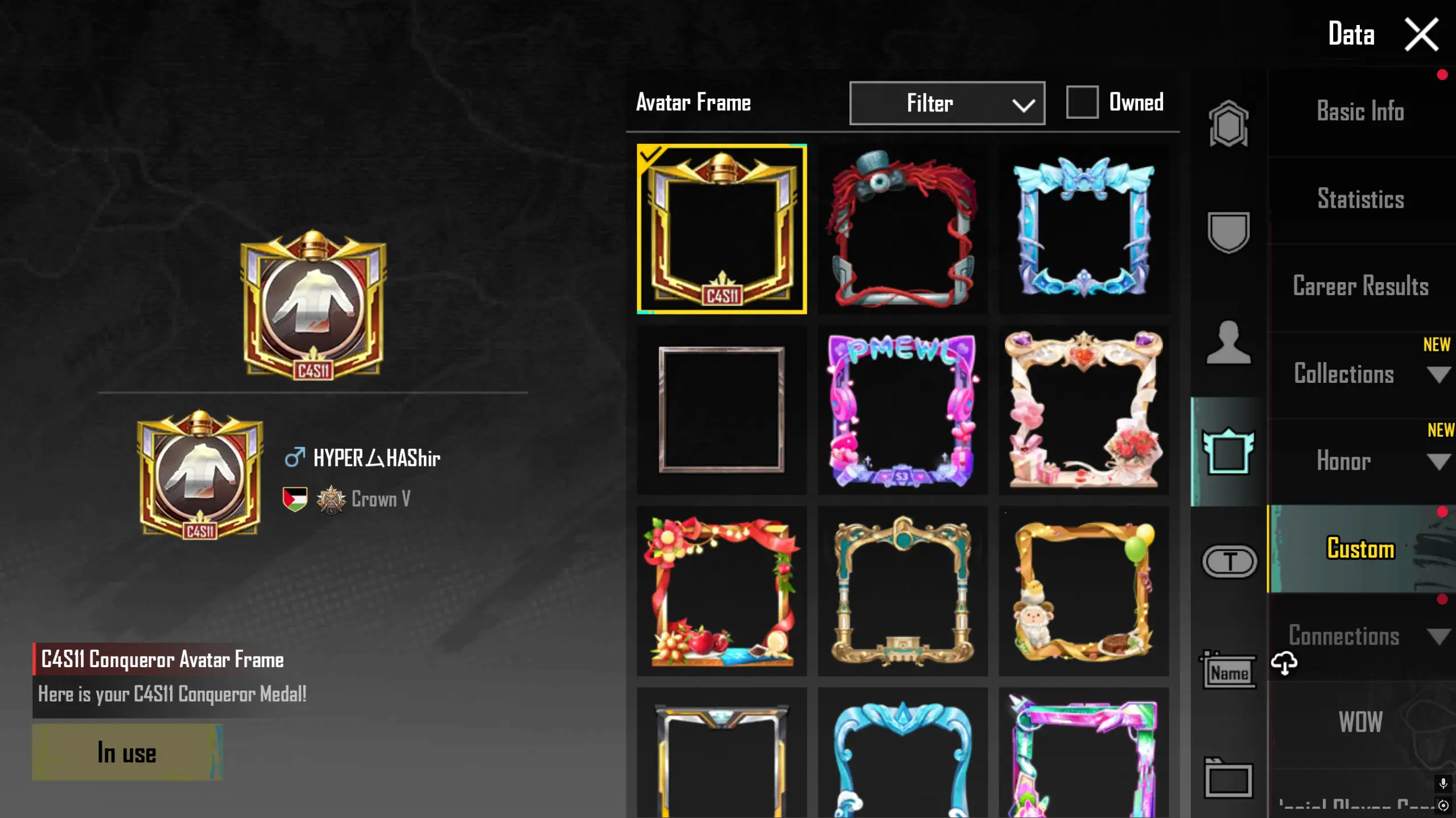
Task: Click the cloud upload icon
Action: (x=1284, y=663)
